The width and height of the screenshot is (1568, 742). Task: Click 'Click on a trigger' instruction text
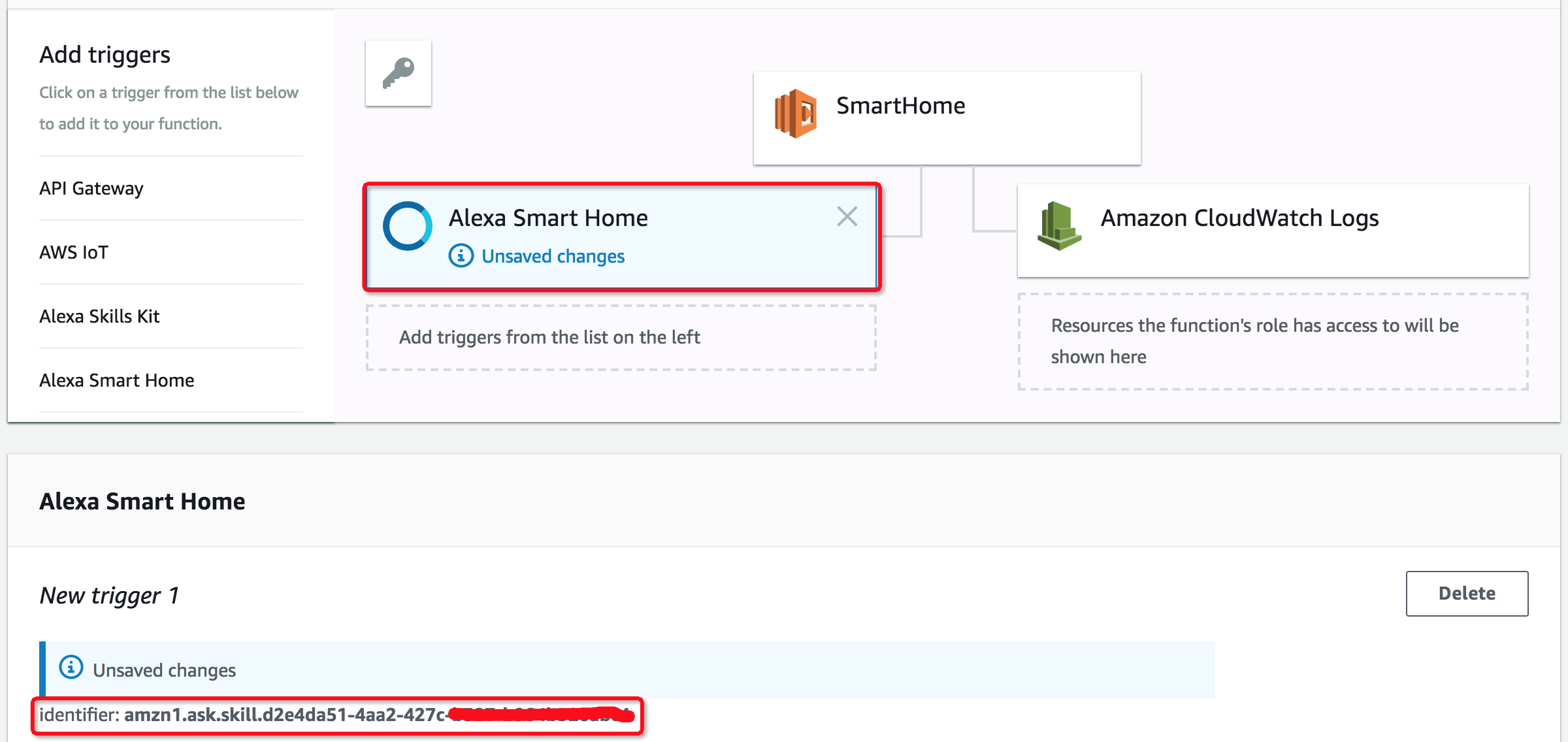169,108
